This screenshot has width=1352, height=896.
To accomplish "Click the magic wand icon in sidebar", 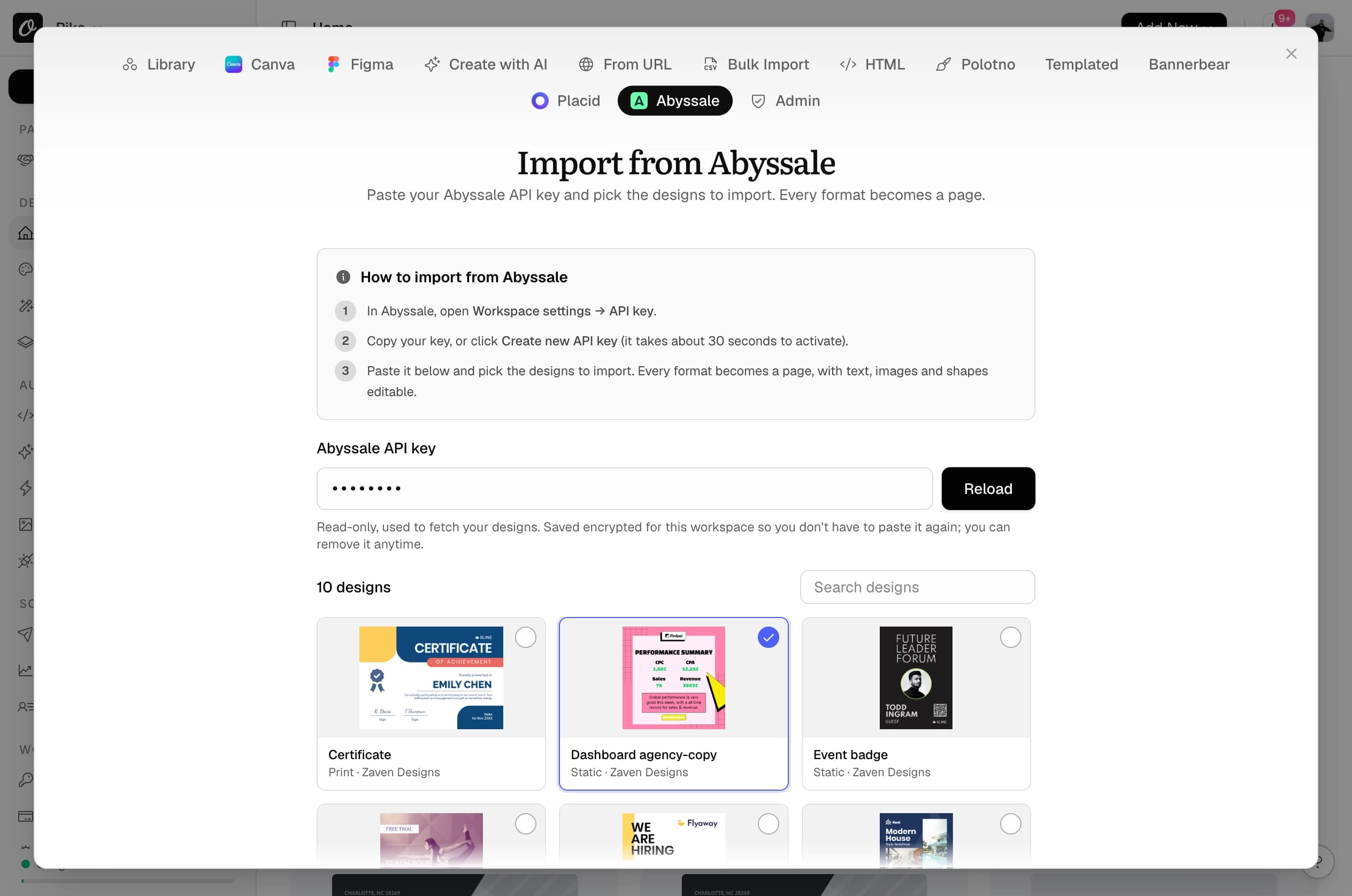I will tap(25, 306).
